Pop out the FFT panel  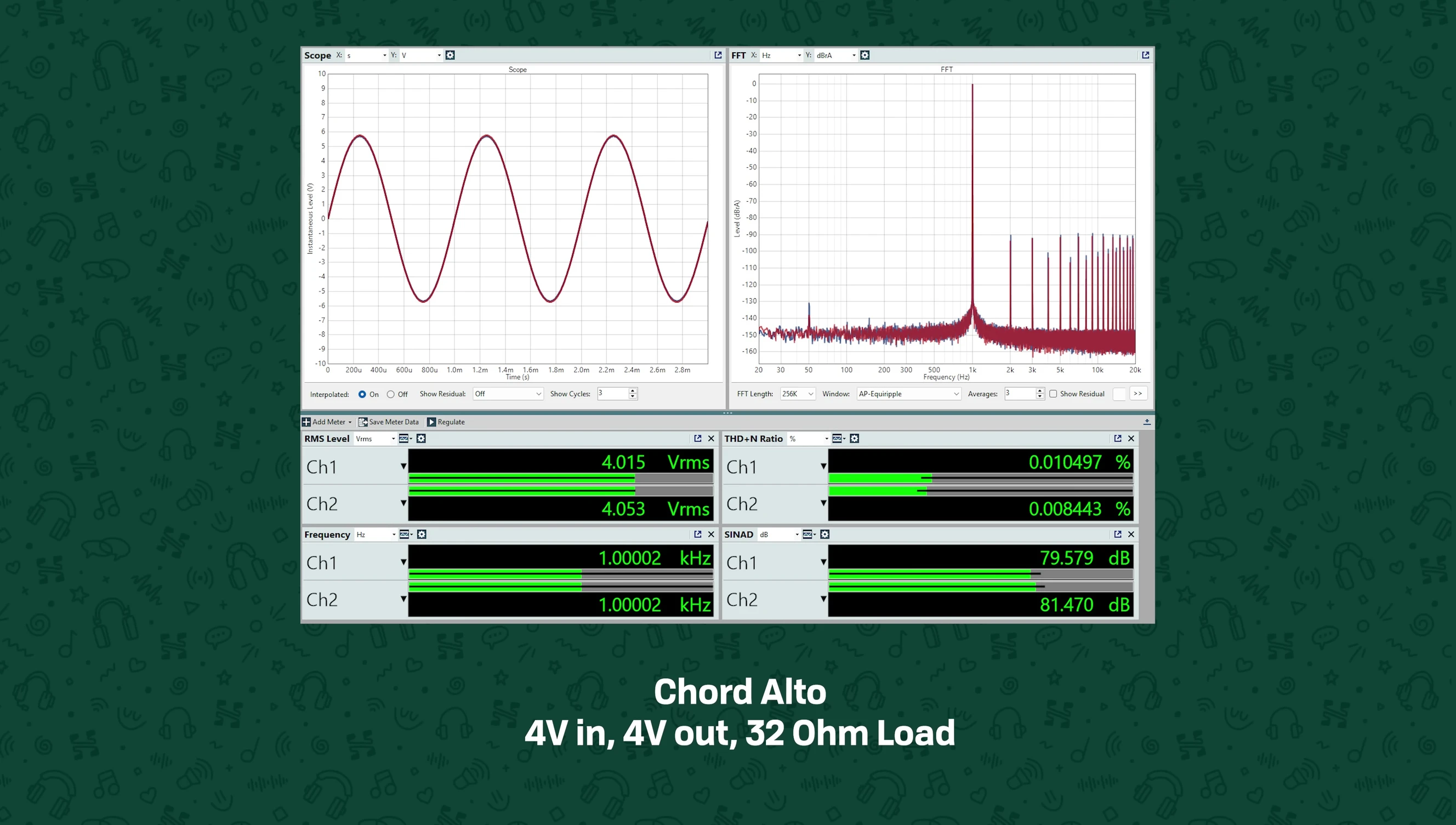(1146, 55)
